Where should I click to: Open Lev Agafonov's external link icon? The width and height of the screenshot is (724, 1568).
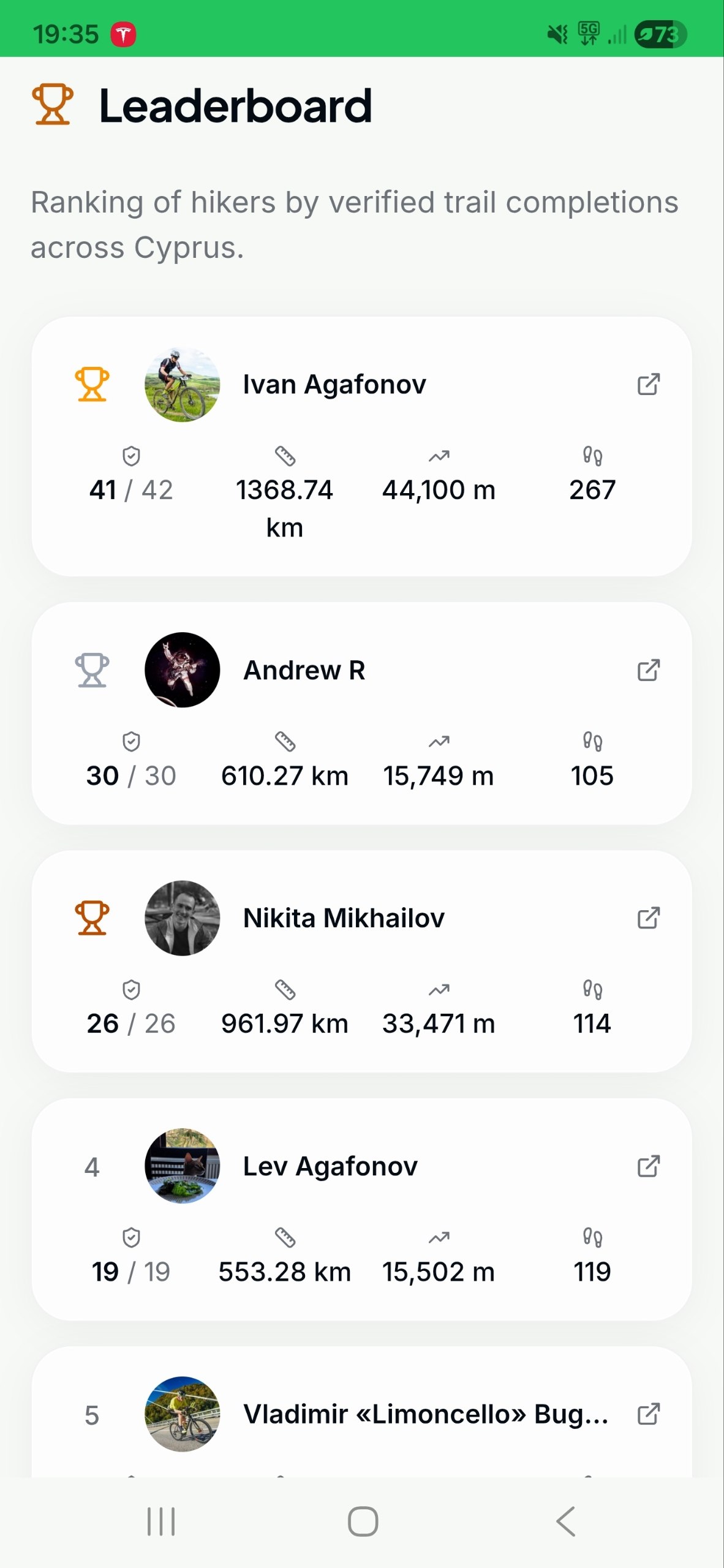coord(649,1166)
